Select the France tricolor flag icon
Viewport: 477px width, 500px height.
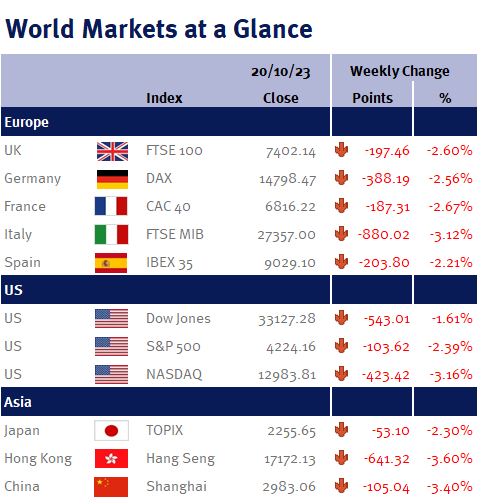click(111, 206)
